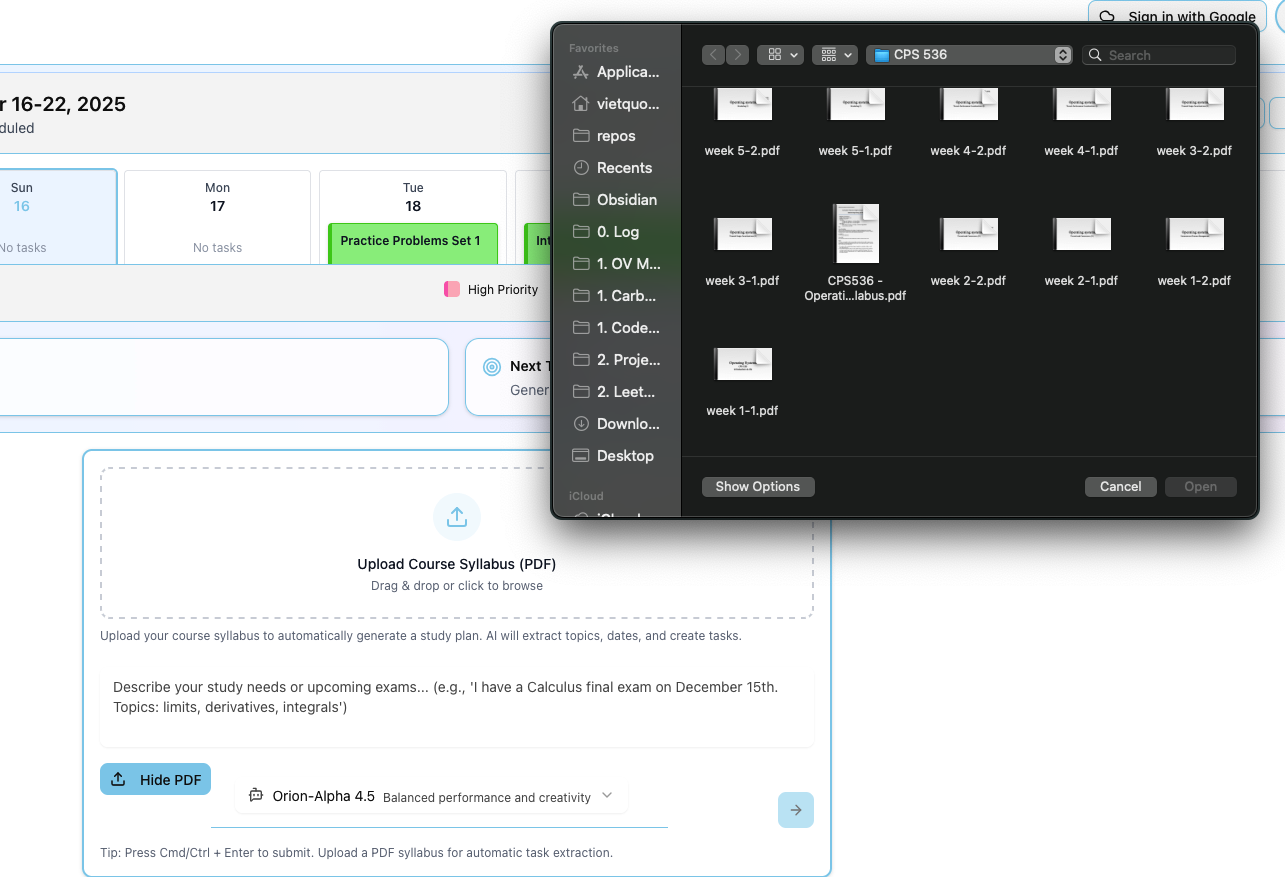Select week 1-1.pdf file
This screenshot has height=877, width=1285.
tap(742, 382)
